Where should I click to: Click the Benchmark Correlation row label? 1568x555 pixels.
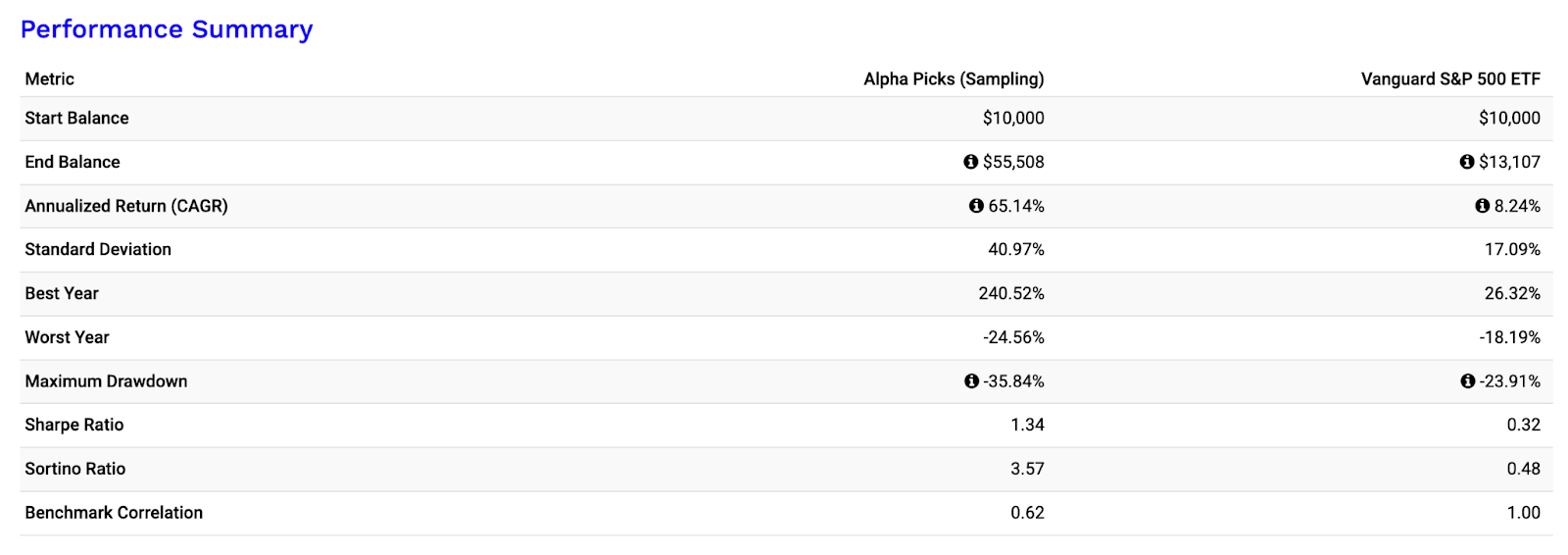[114, 513]
